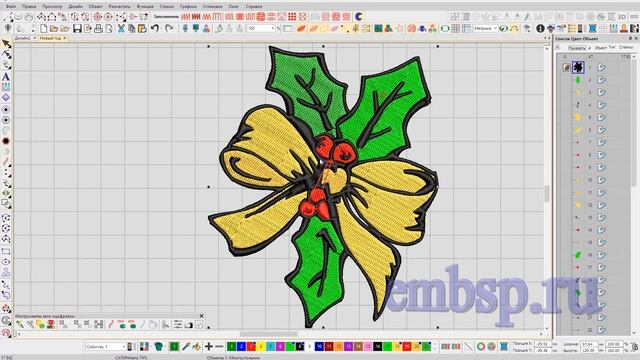This screenshot has height=360, width=640.
Task: Click the dark crescent 'C' icon
Action: point(359,17)
